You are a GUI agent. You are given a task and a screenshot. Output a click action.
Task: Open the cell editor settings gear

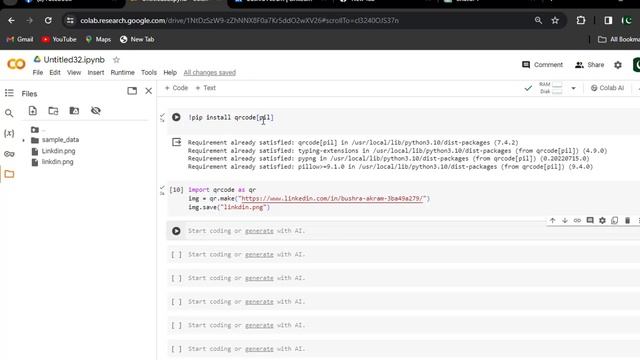pos(602,220)
